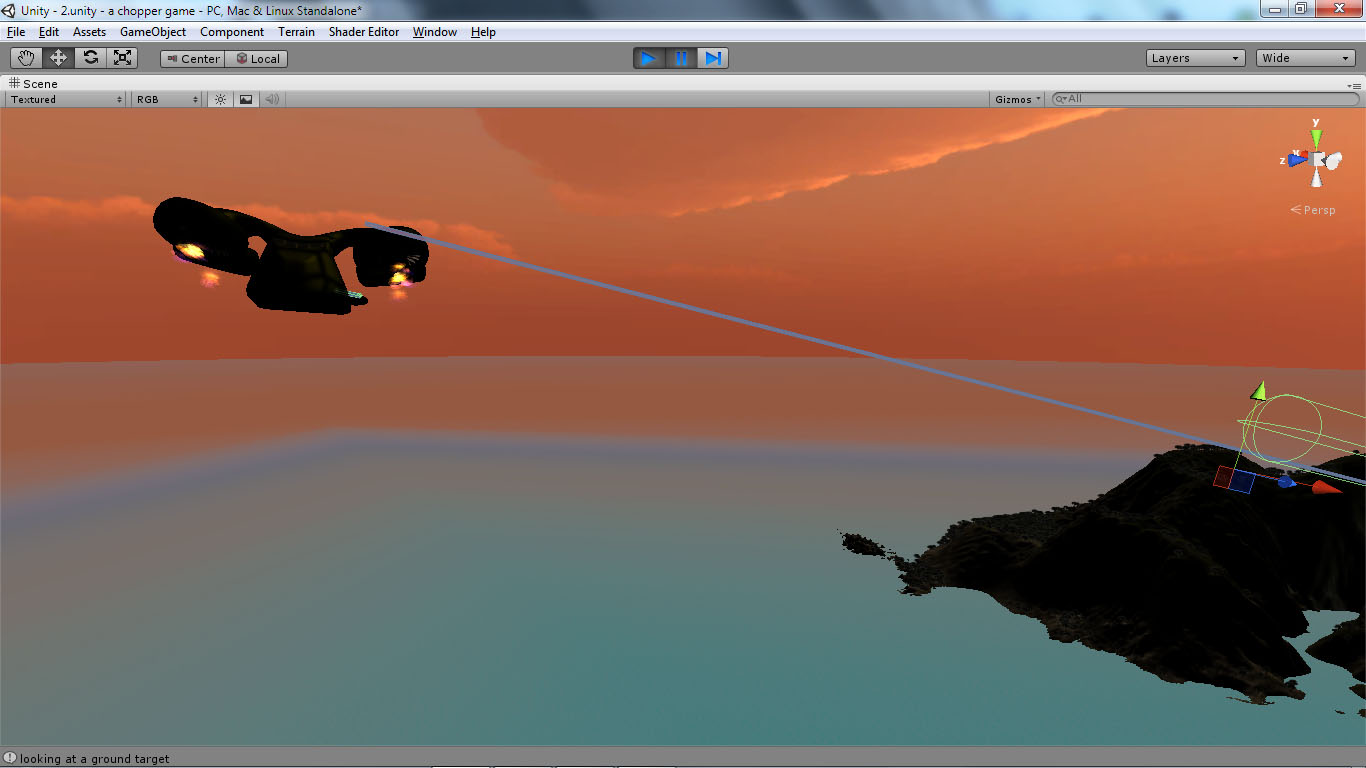Click the status bar message 'looking at a ground target'
The height and width of the screenshot is (768, 1366).
click(95, 759)
